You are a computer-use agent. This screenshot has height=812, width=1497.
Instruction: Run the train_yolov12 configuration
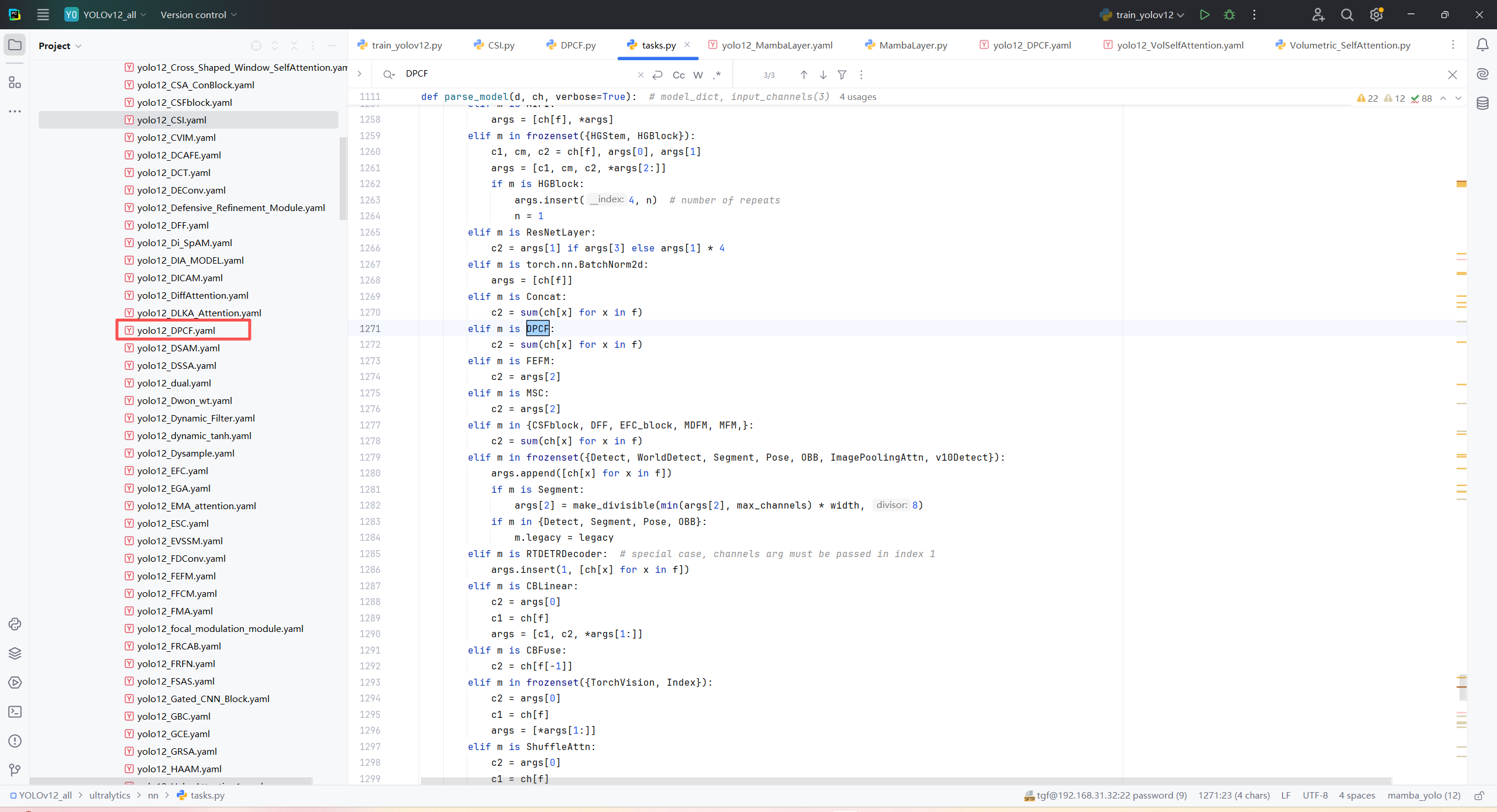(x=1204, y=15)
